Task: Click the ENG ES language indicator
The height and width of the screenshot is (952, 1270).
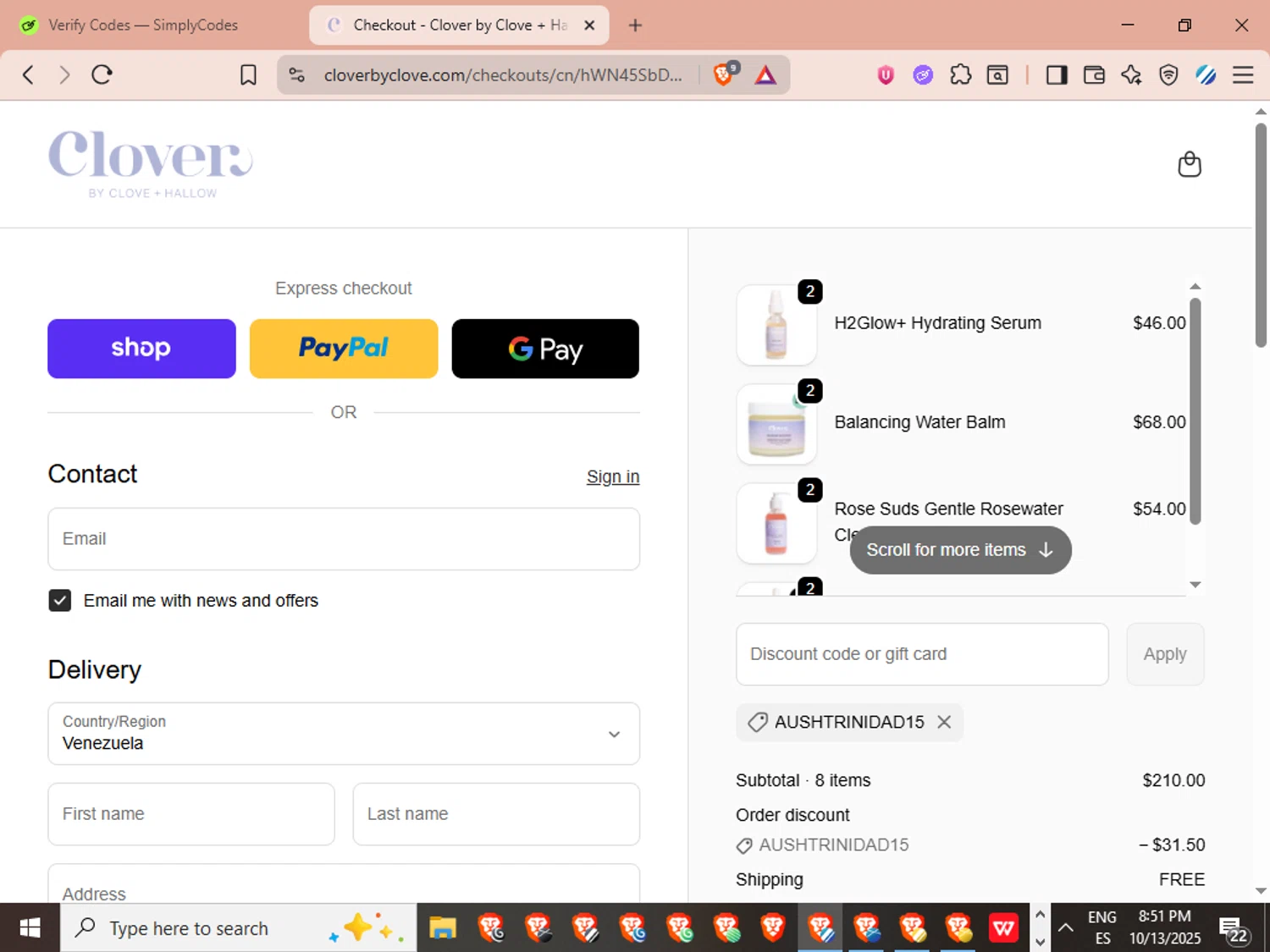Action: [x=1102, y=928]
